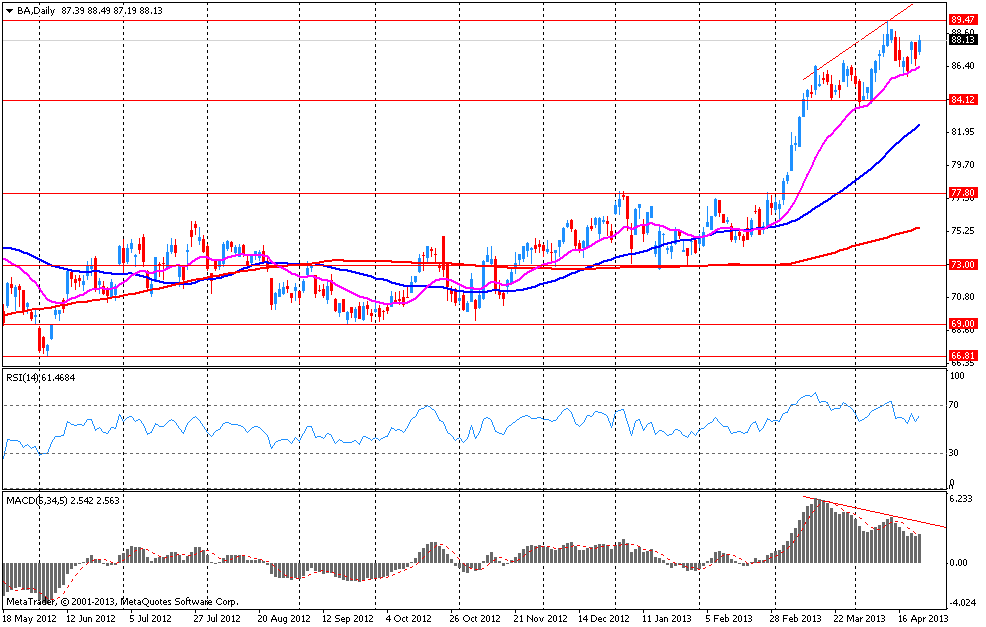
Task: Click the 5 Feb 2013 date label
Action: pyautogui.click(x=729, y=618)
